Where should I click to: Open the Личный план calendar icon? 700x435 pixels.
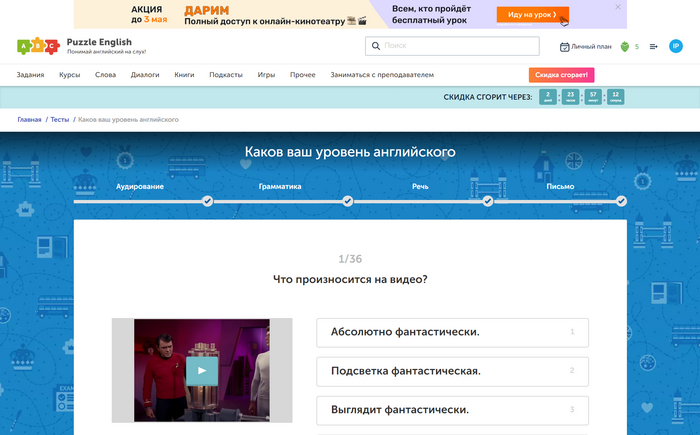click(565, 46)
